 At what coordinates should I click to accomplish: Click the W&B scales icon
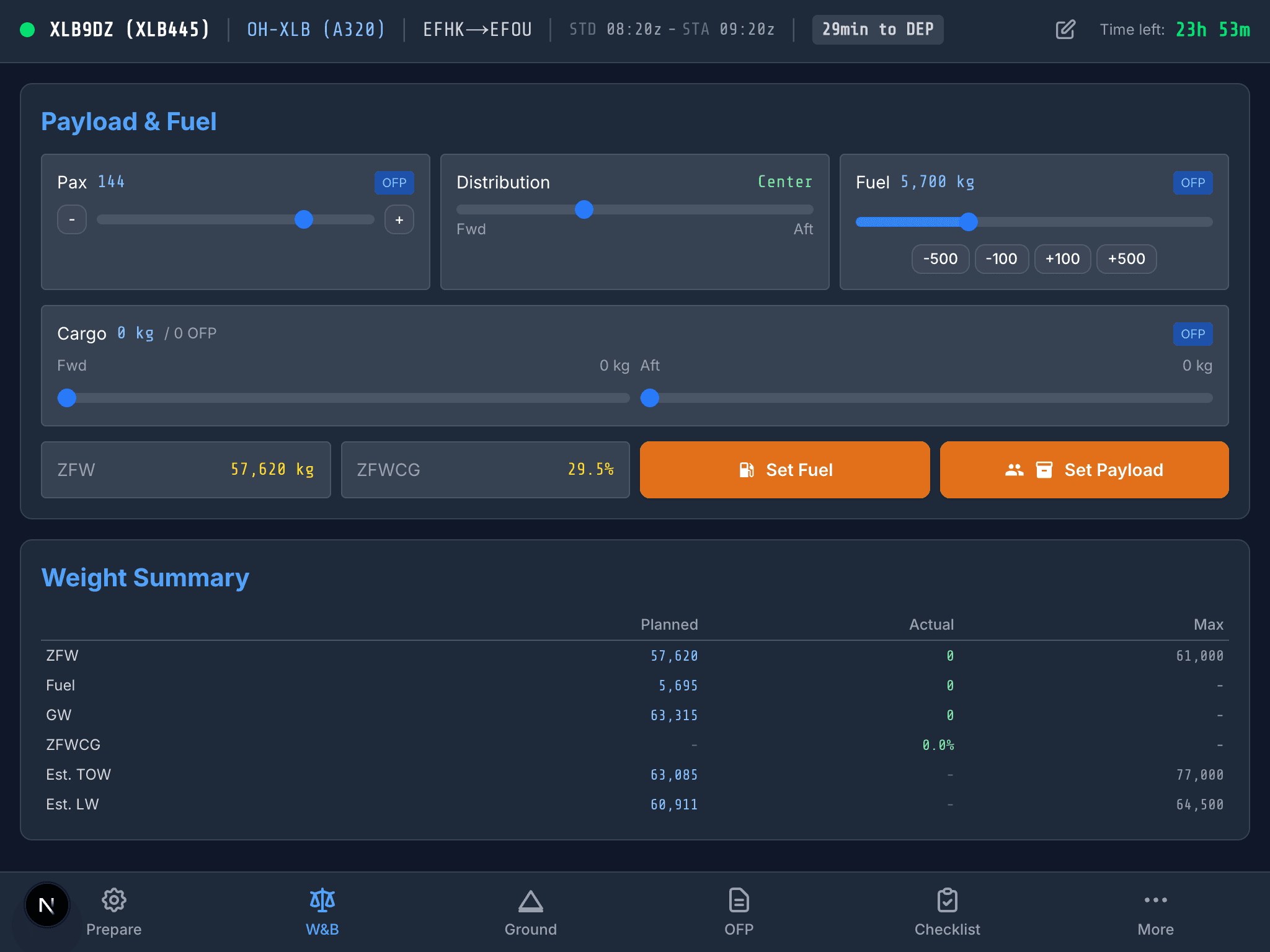(x=322, y=899)
